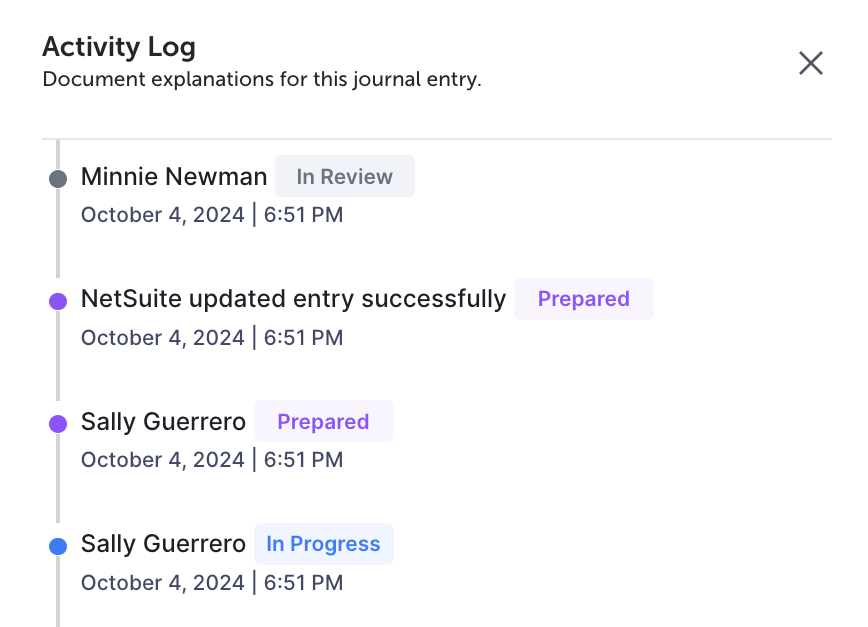Select the Activity Log title heading
The width and height of the screenshot is (868, 627).
click(x=118, y=46)
